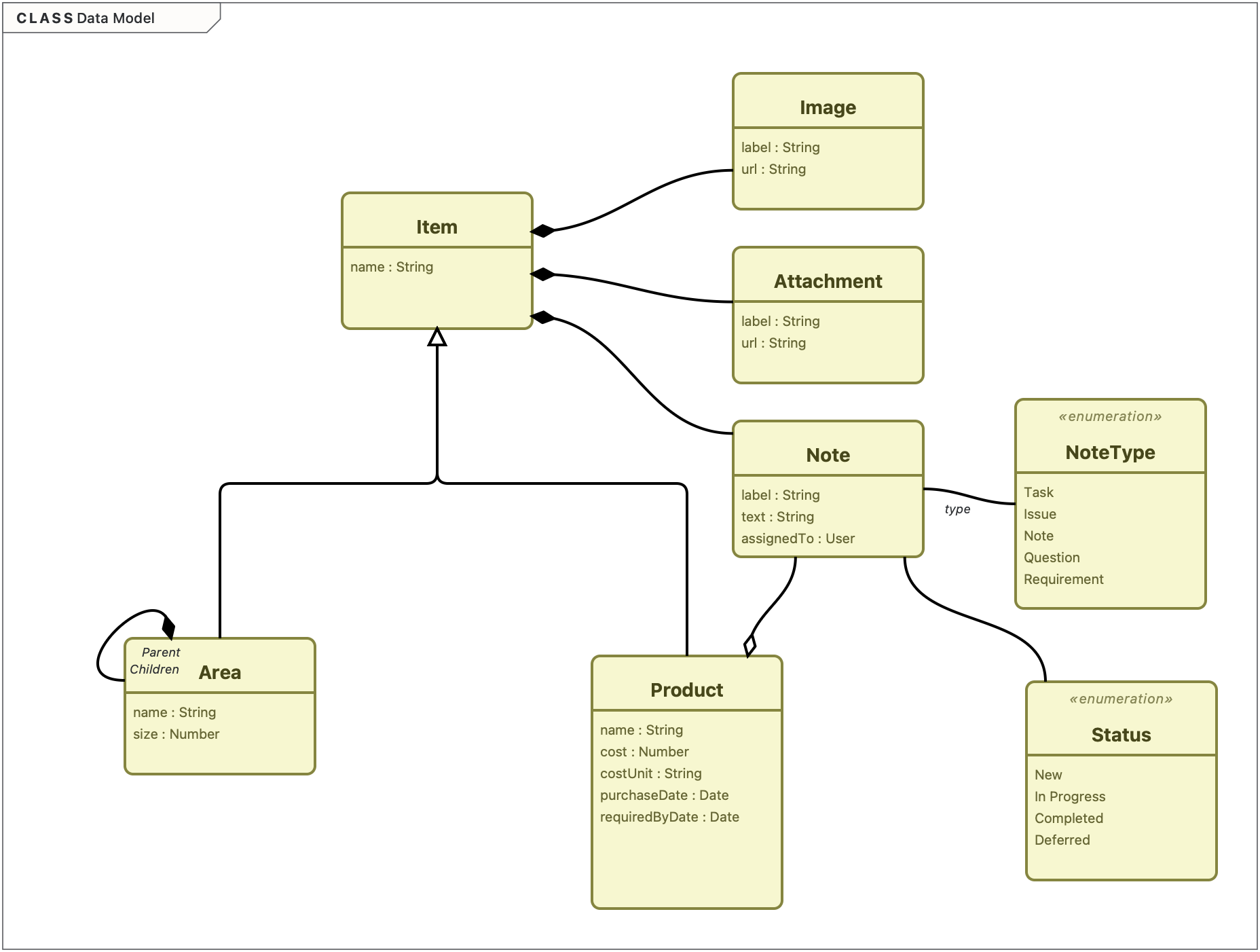Screen dimensions: 1260x952
Task: Select 'name : String' in Product class
Action: 642,730
